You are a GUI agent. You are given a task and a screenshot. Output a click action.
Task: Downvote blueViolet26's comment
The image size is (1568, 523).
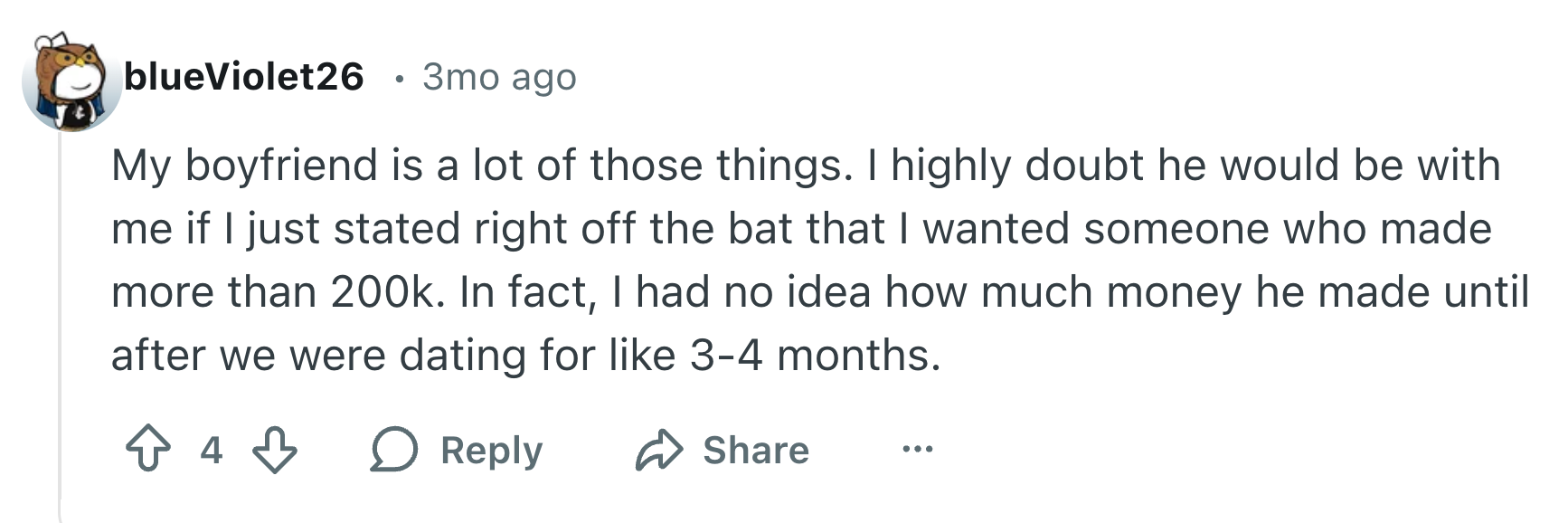coord(274,450)
